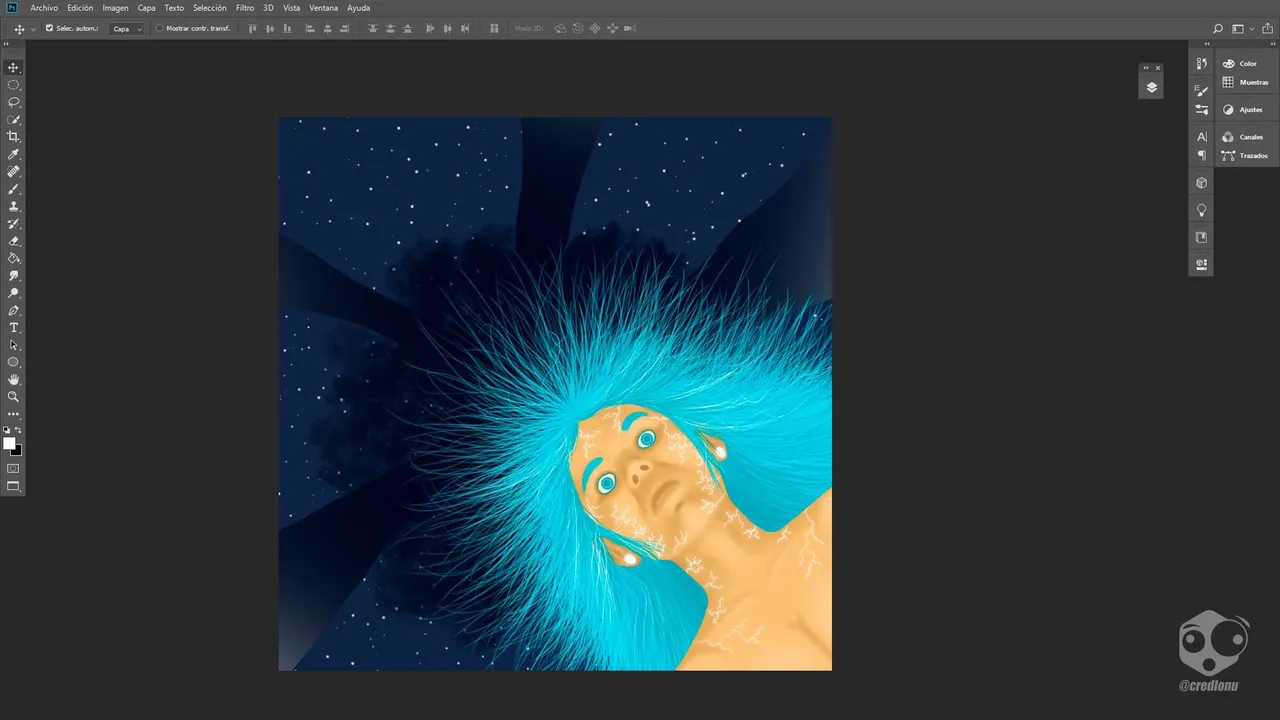Select the Pen tool

[14, 310]
